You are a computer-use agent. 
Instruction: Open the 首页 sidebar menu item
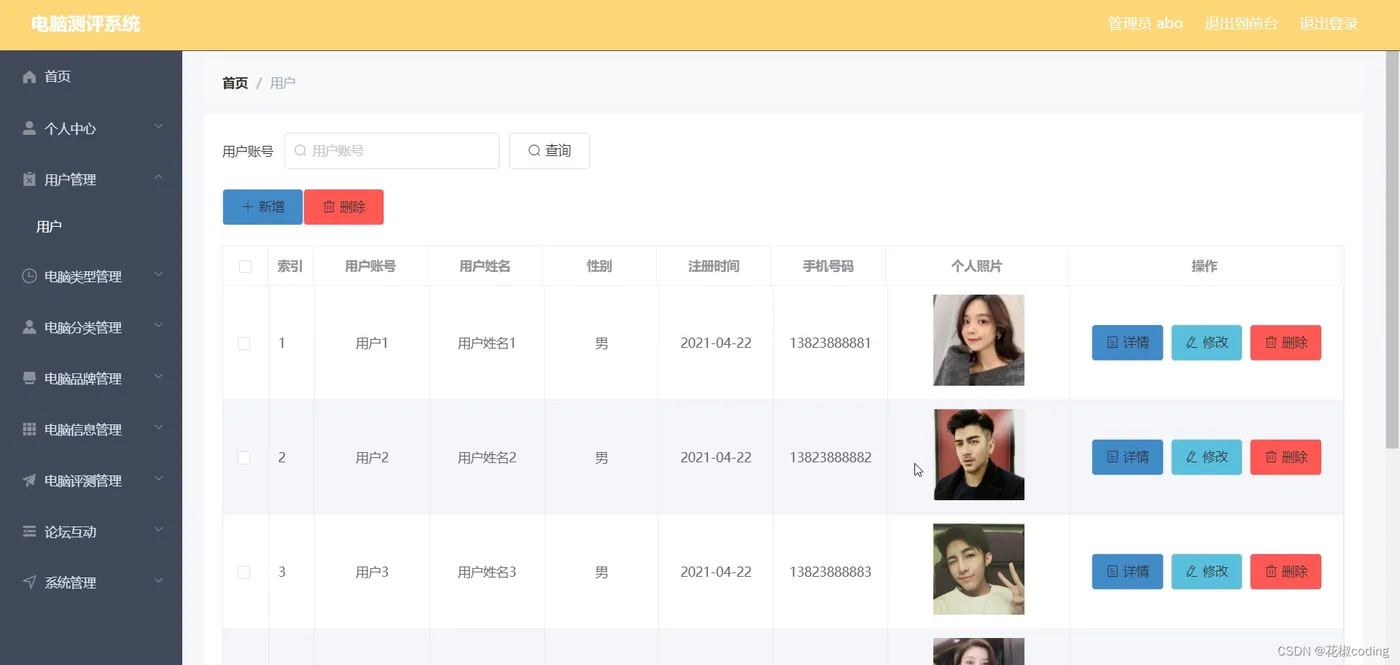point(91,77)
